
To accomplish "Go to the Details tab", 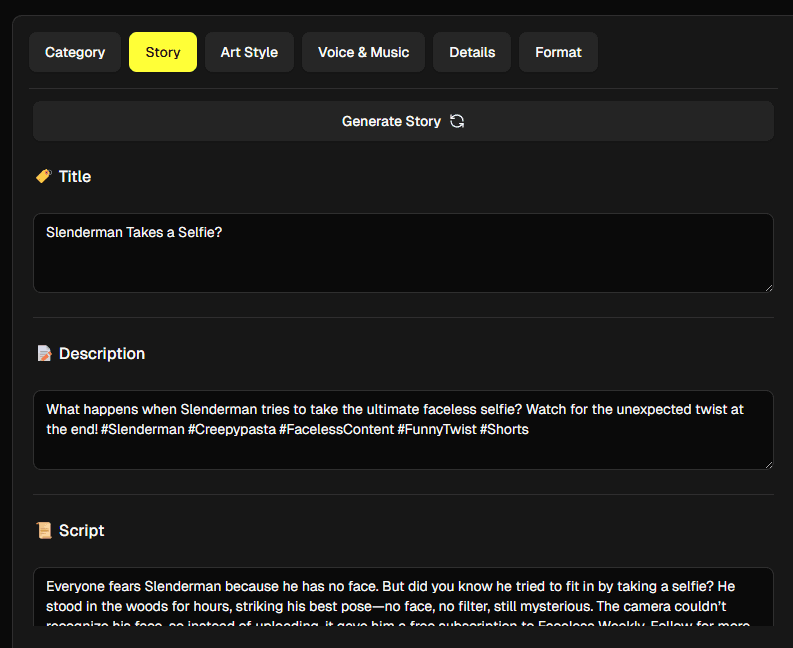I will [472, 52].
